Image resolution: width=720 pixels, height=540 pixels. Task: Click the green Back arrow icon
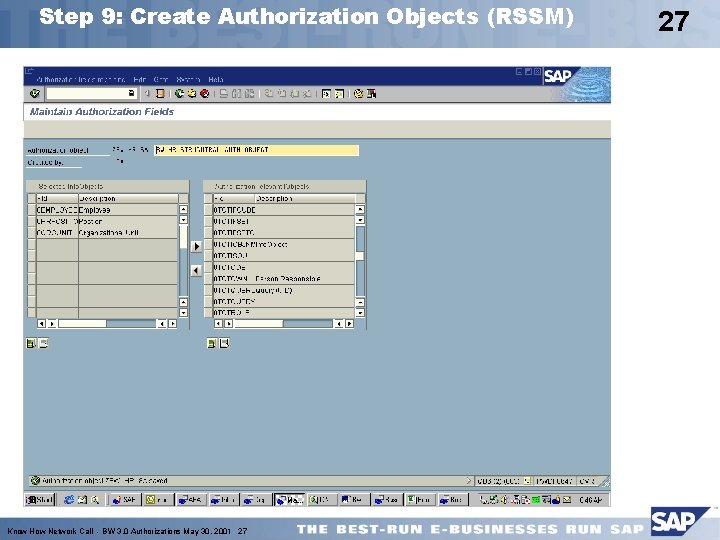coord(180,94)
